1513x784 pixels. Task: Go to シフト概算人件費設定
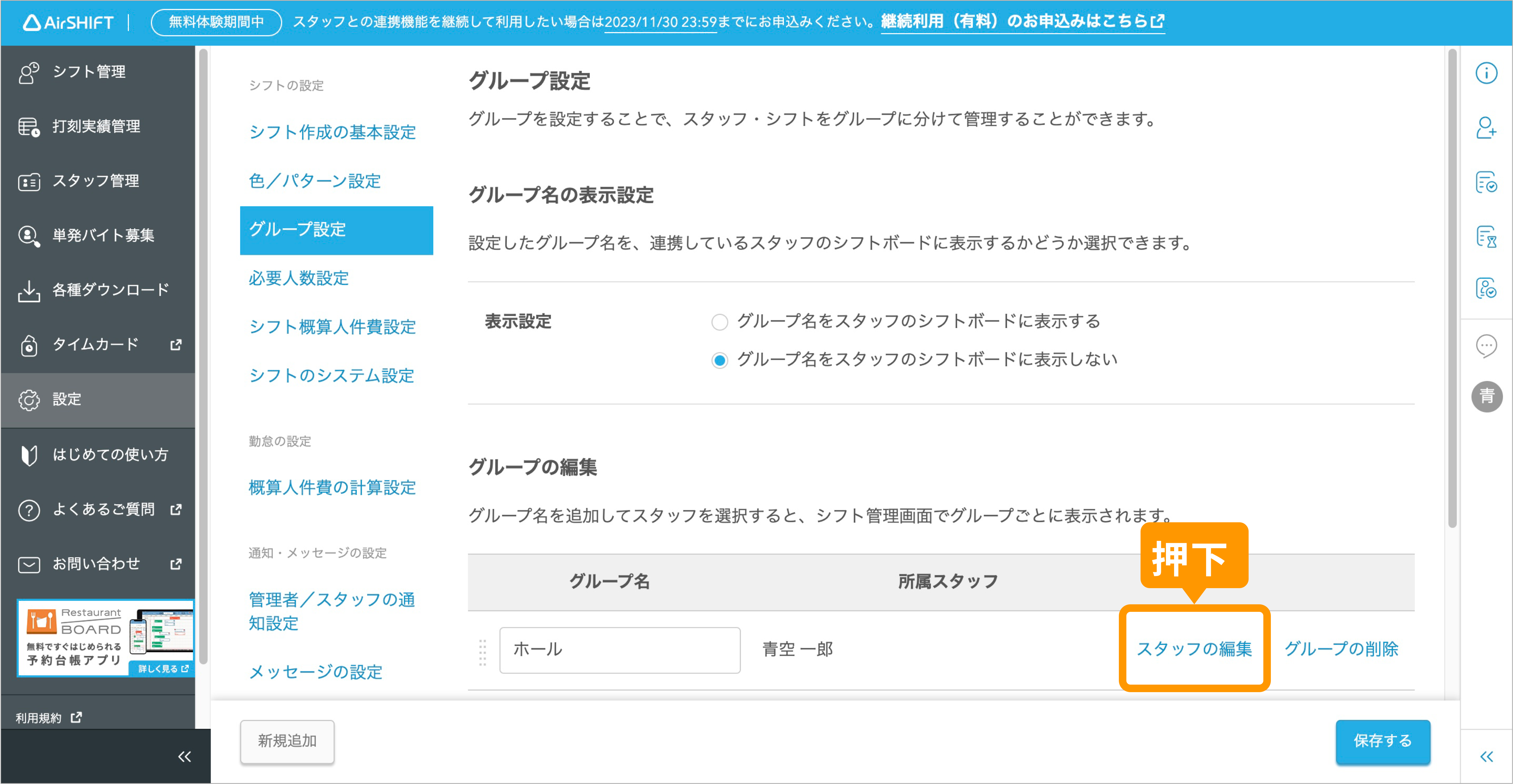pos(332,327)
